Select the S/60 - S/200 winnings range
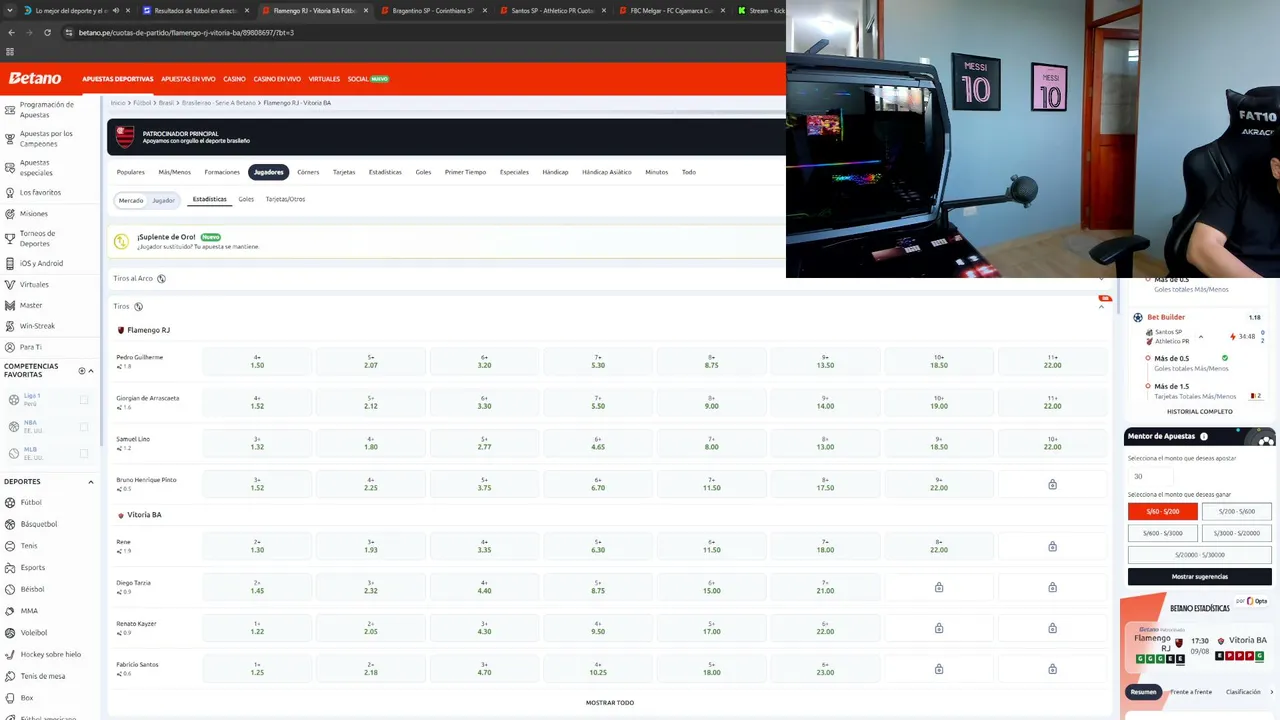1280x720 pixels. (x=1162, y=512)
